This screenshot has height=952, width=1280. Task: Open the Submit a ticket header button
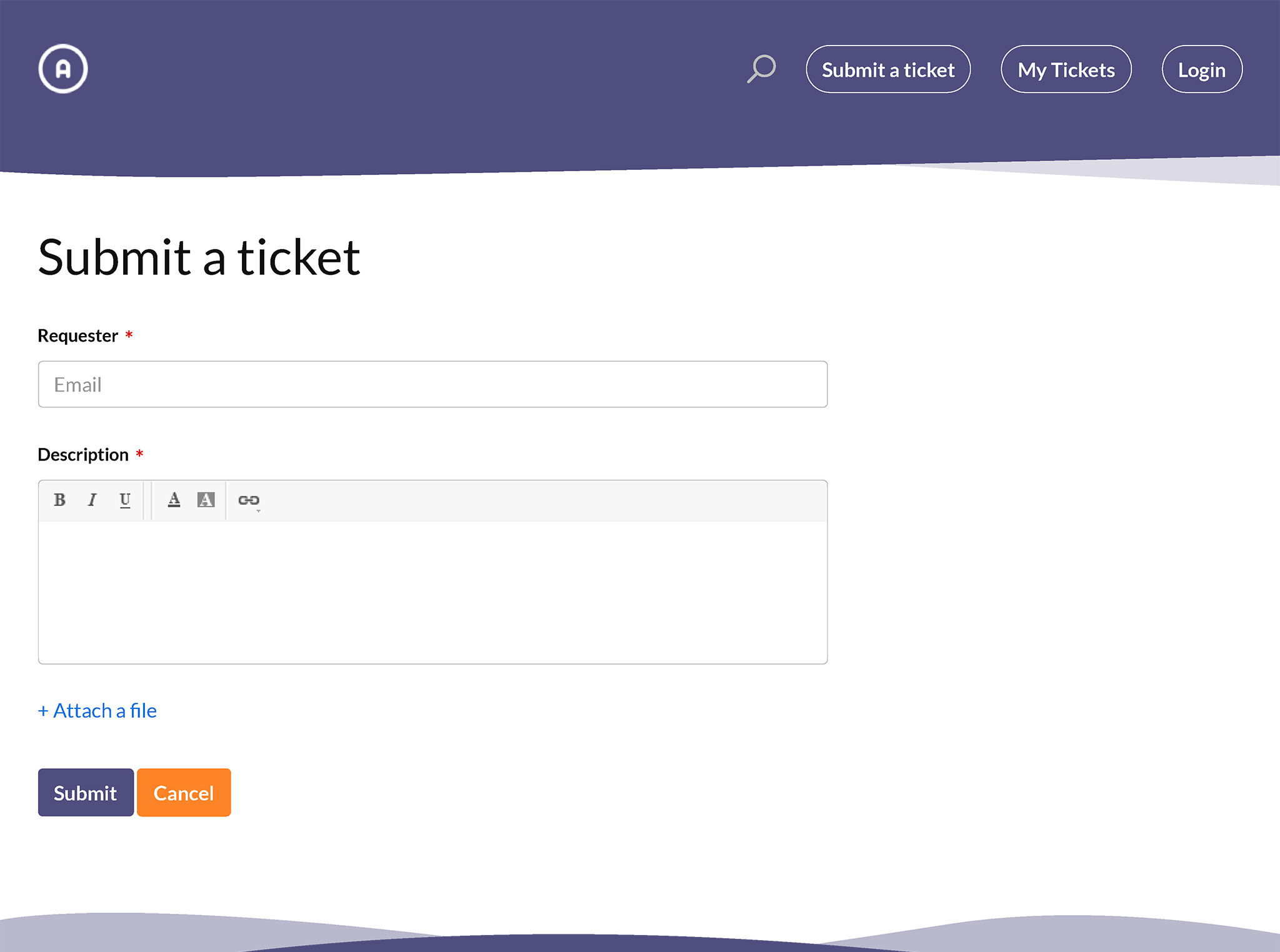click(888, 69)
